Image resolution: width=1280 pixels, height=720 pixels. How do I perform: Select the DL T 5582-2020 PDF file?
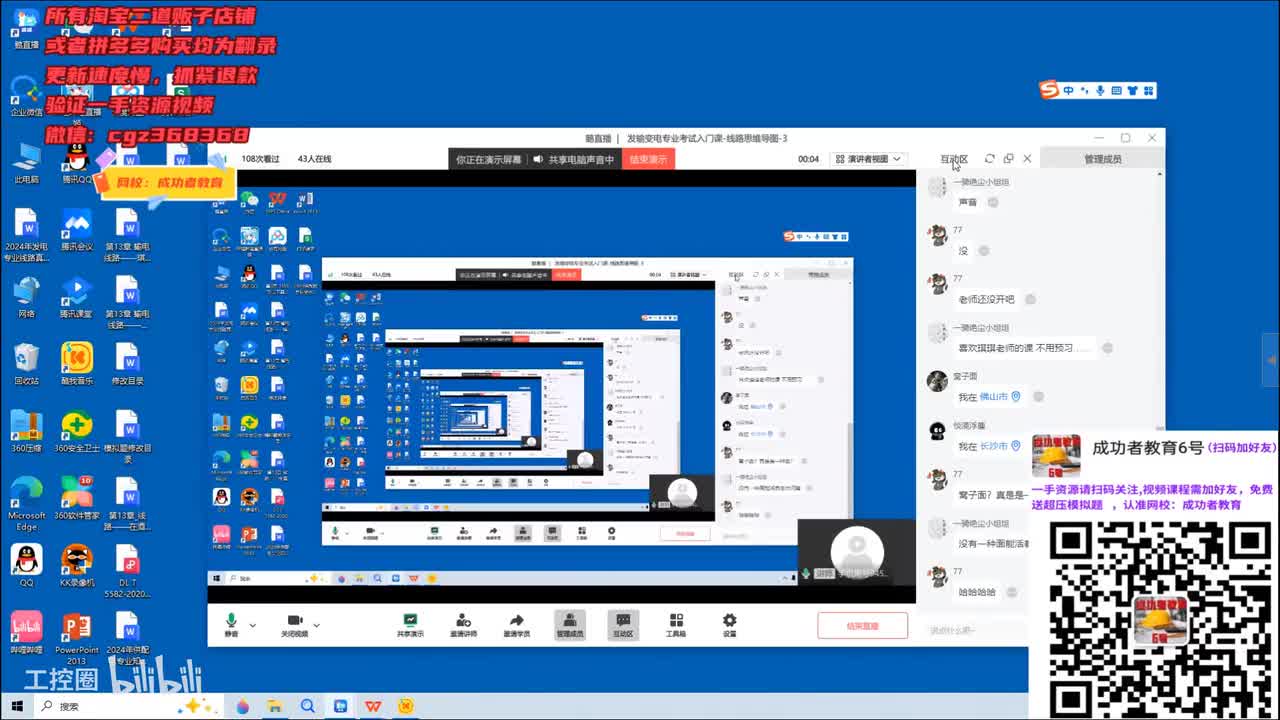[x=127, y=571]
